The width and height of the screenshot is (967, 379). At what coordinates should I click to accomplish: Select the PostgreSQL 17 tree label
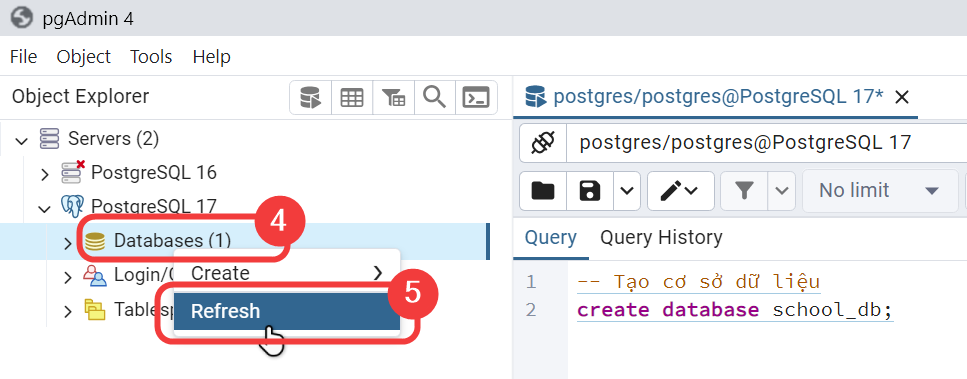154,206
